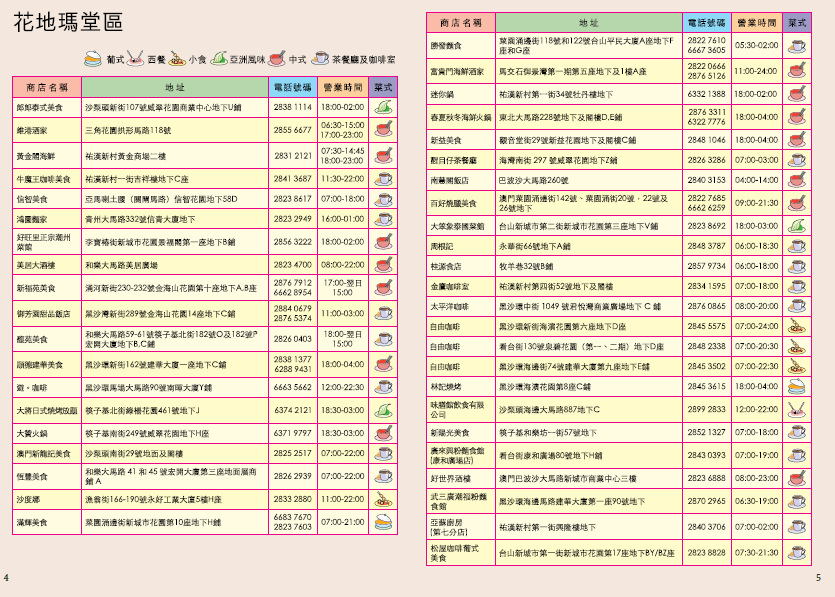Image resolution: width=835 pixels, height=597 pixels.
Task: Click the 地址 header in the page 4 table
Action: [x=175, y=87]
